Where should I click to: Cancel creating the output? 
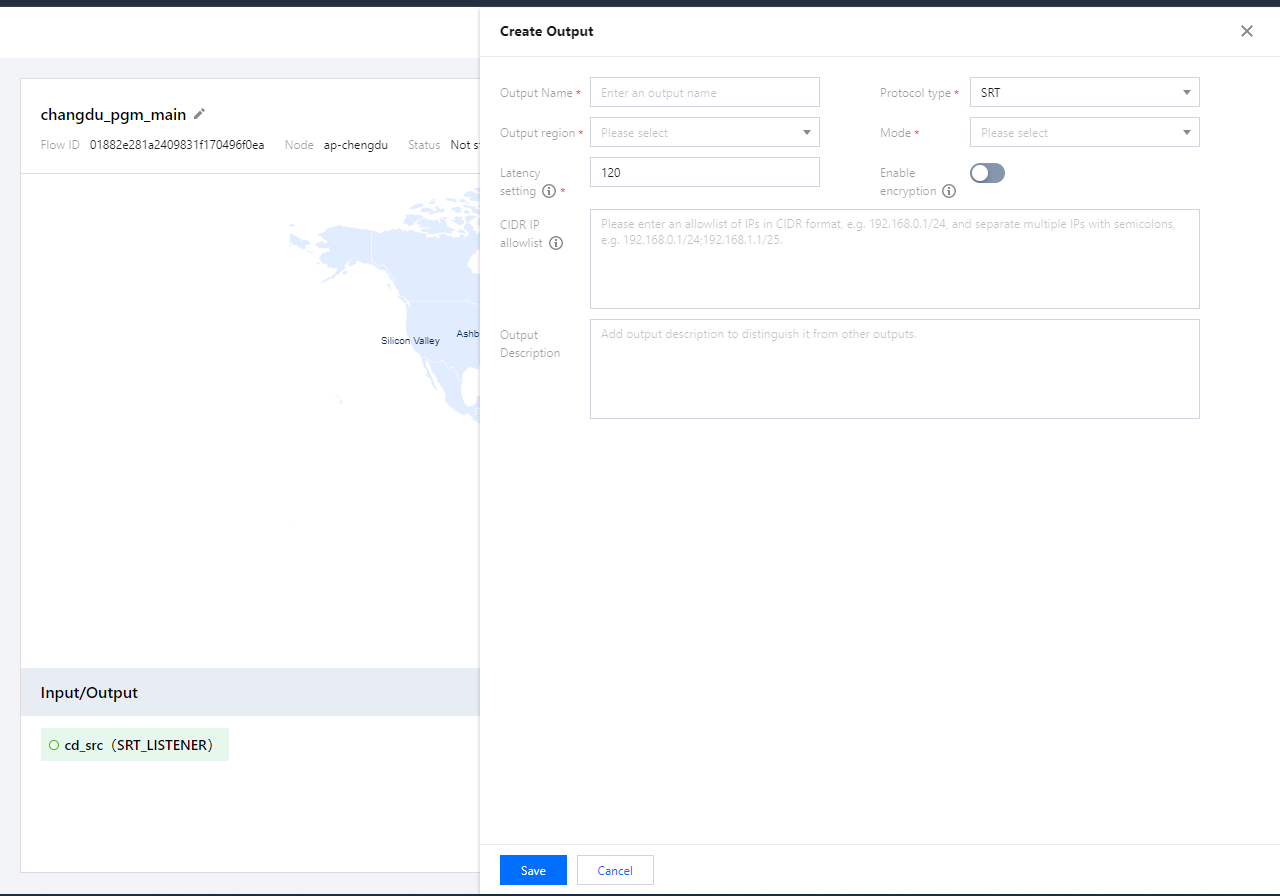(615, 870)
